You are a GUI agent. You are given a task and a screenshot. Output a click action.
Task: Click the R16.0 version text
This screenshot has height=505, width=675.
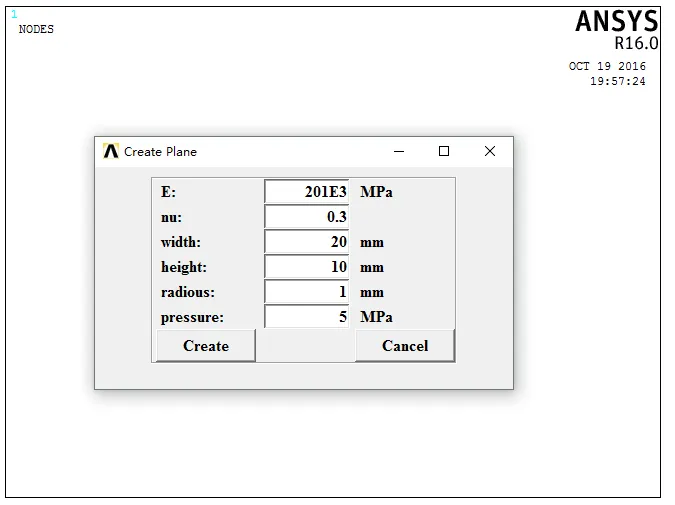tap(636, 43)
